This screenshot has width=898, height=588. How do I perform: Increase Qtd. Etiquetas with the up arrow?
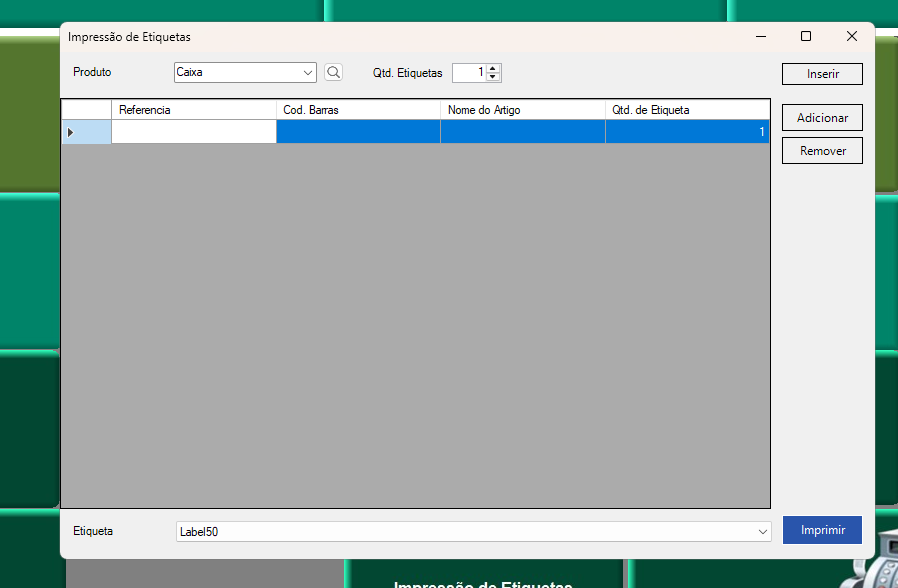[x=492, y=69]
